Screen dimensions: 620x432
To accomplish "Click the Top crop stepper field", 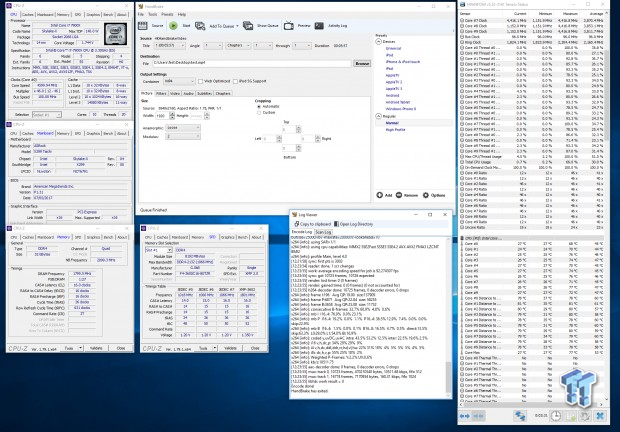I will point(291,129).
